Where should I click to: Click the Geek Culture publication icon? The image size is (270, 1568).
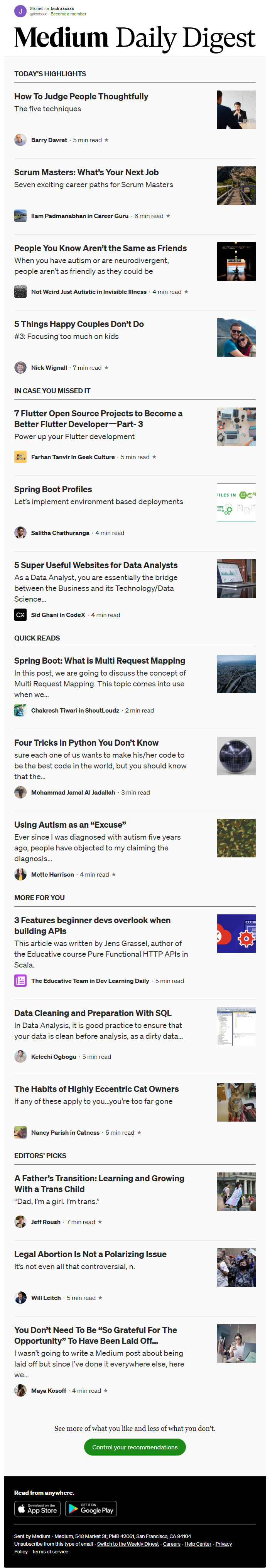pyautogui.click(x=20, y=457)
